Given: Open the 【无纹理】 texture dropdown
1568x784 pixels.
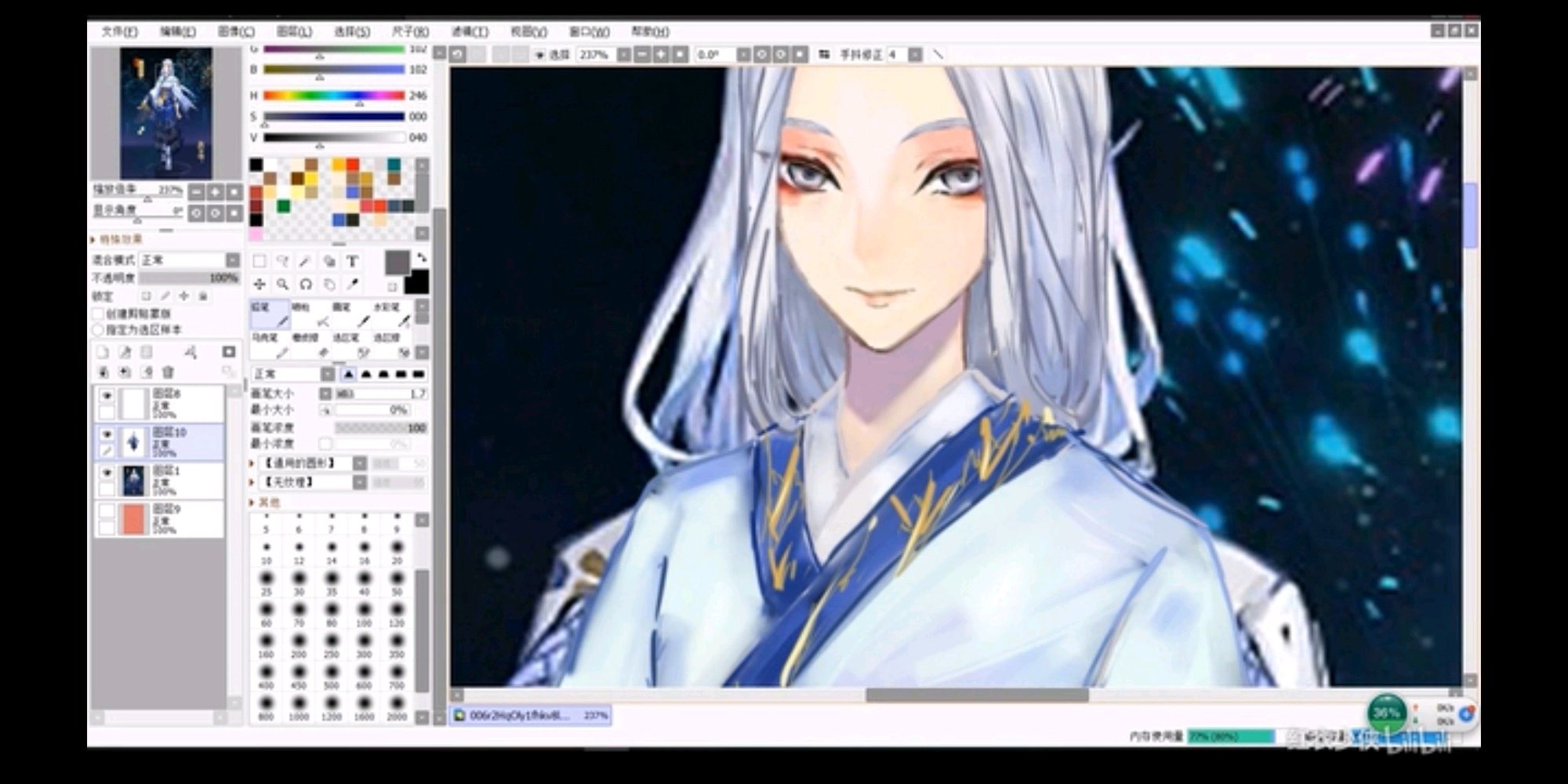Looking at the screenshot, I should click(360, 482).
